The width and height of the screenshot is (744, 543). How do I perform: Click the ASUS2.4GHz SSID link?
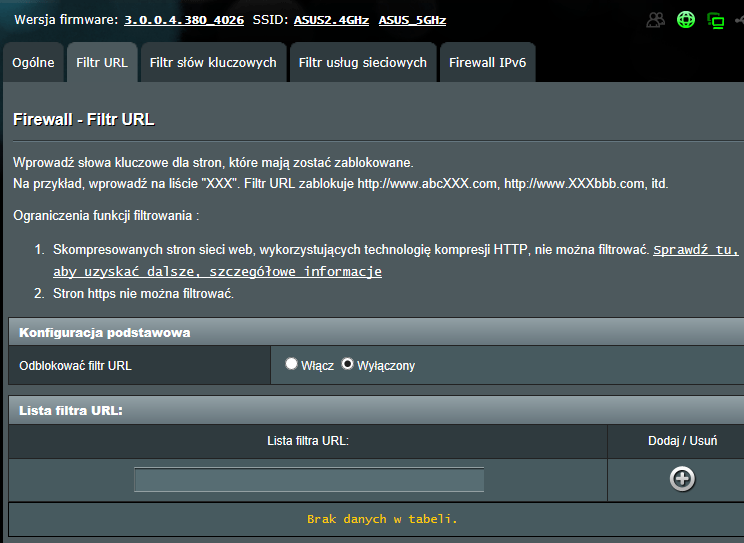[331, 20]
